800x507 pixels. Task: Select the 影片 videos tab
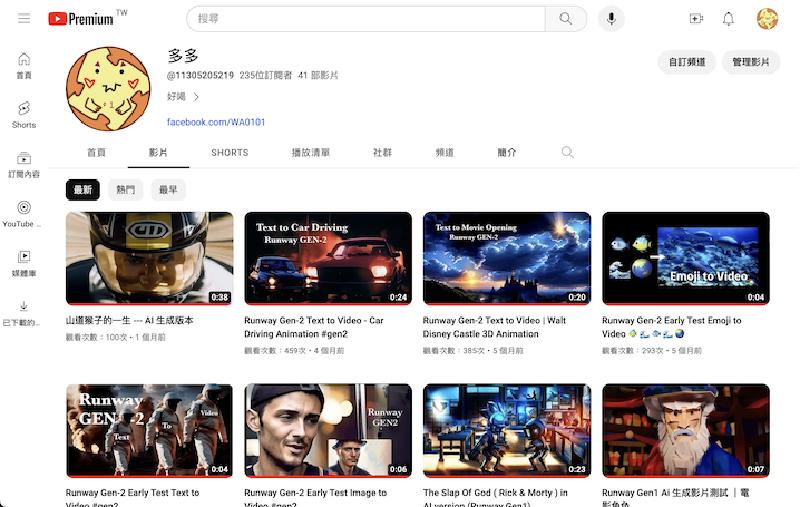pos(158,152)
